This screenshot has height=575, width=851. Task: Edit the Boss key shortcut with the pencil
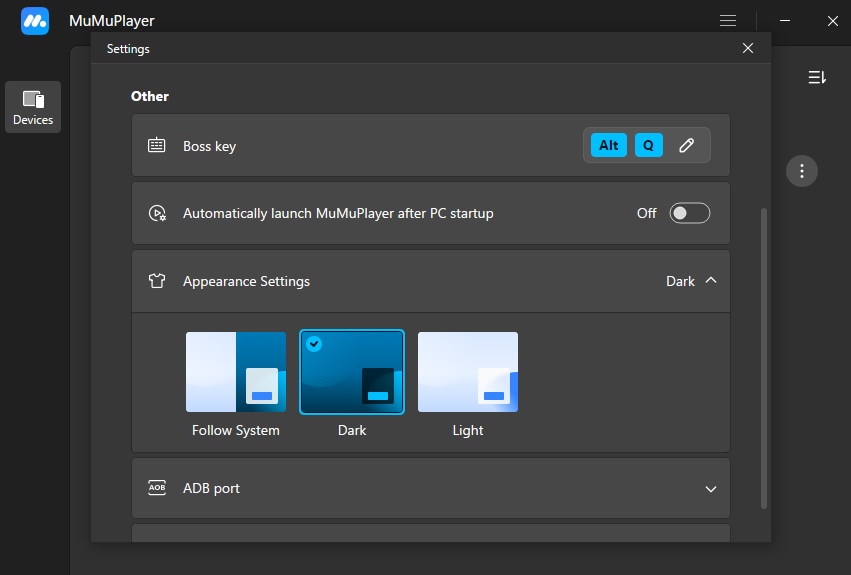click(x=687, y=145)
